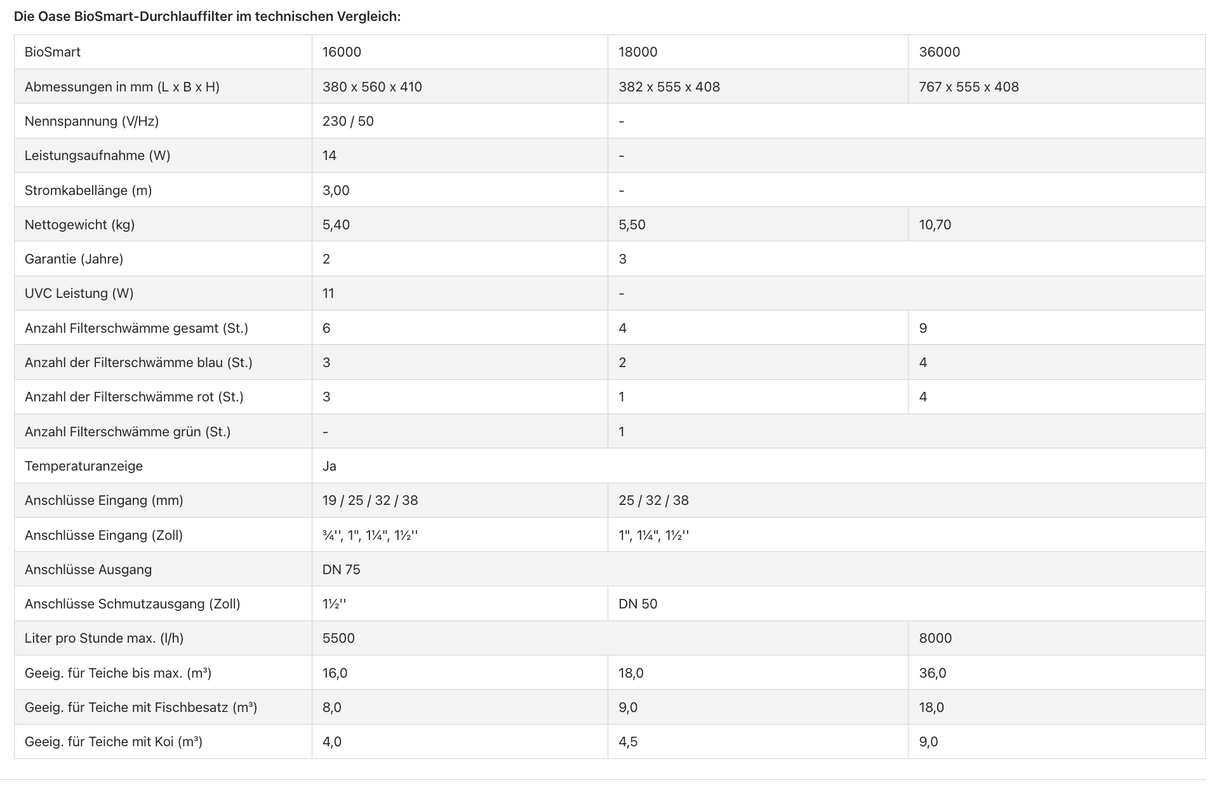
Task: Select the "10,70" net weight value
Action: pos(935,225)
